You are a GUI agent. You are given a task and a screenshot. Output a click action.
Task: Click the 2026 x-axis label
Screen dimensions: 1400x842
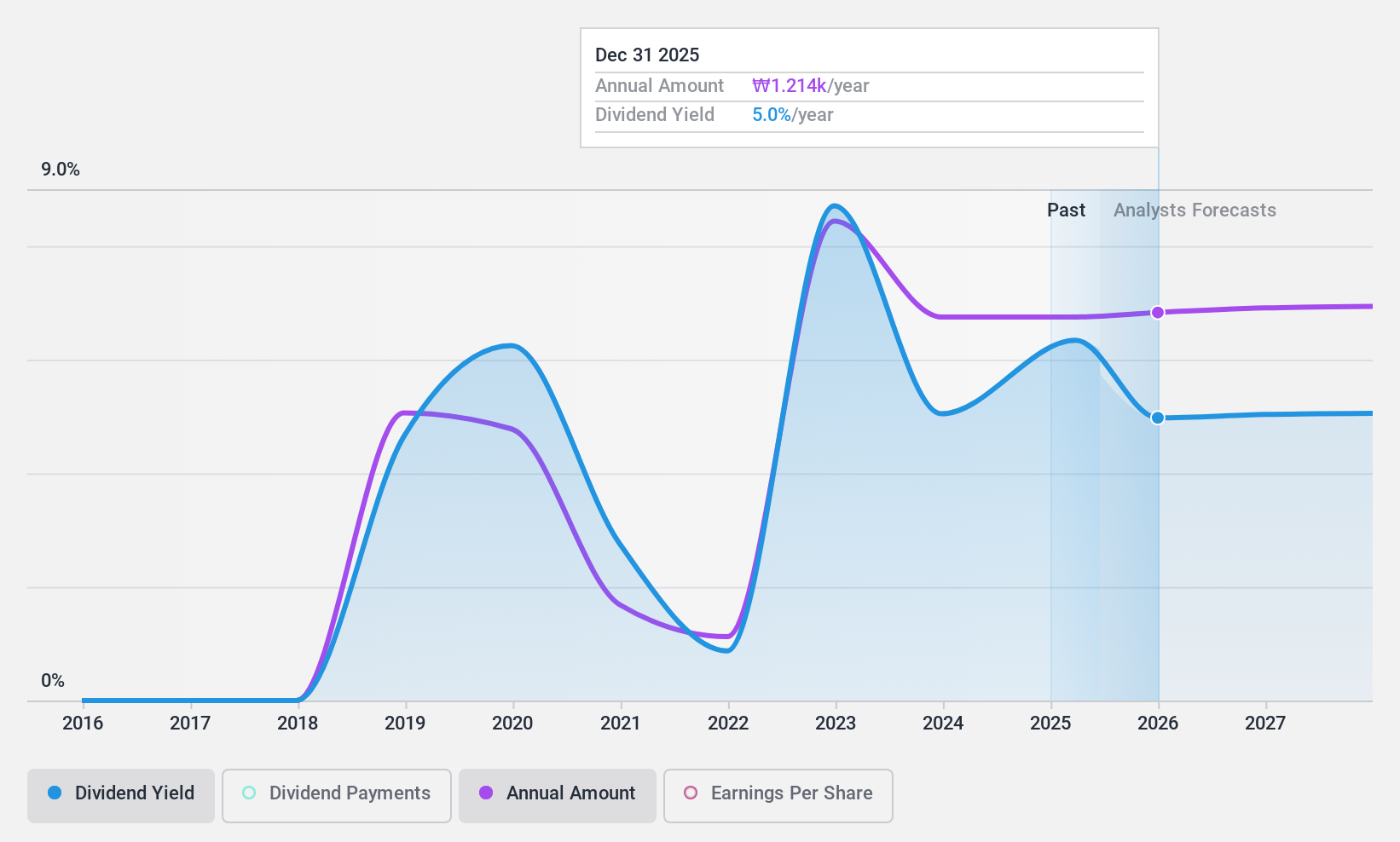click(x=1158, y=724)
